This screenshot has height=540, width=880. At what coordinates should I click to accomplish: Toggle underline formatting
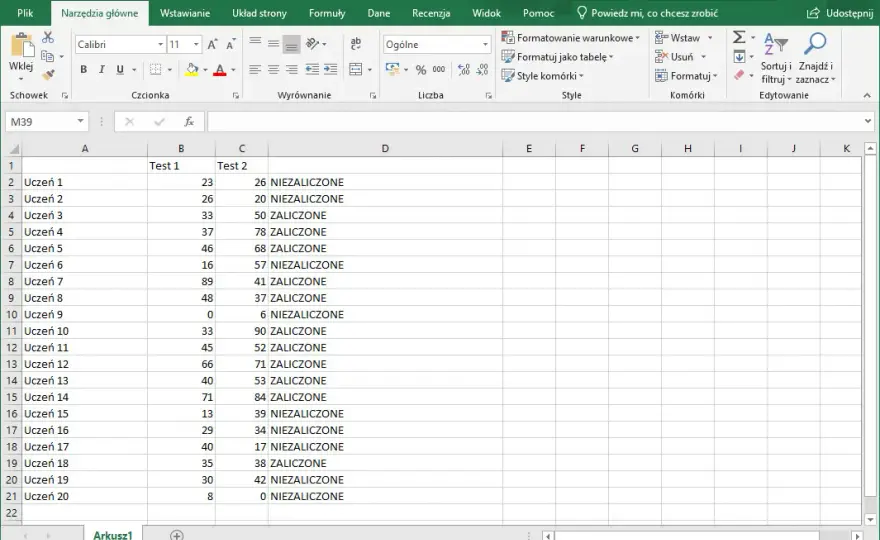(120, 70)
